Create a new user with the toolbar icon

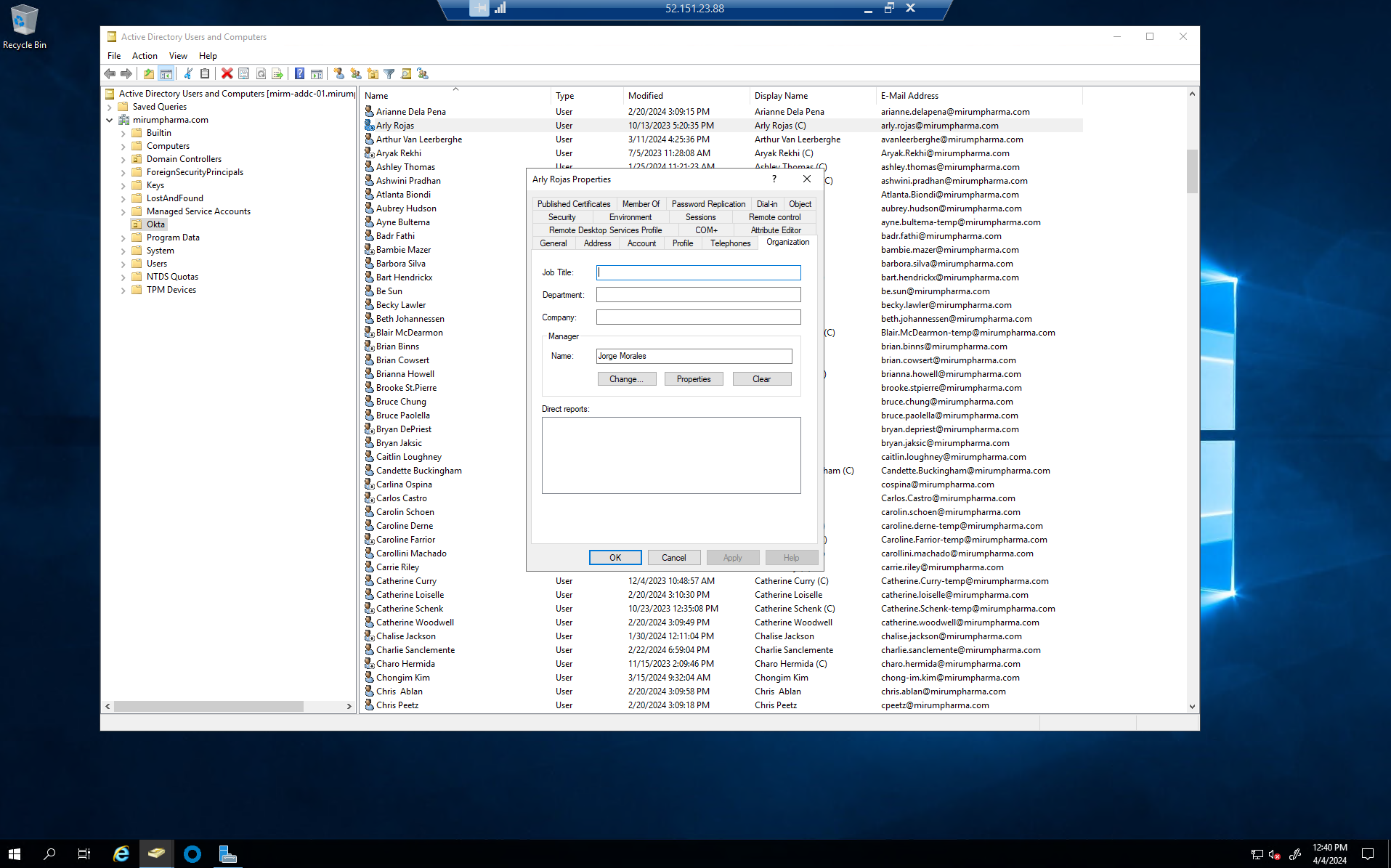tap(338, 73)
